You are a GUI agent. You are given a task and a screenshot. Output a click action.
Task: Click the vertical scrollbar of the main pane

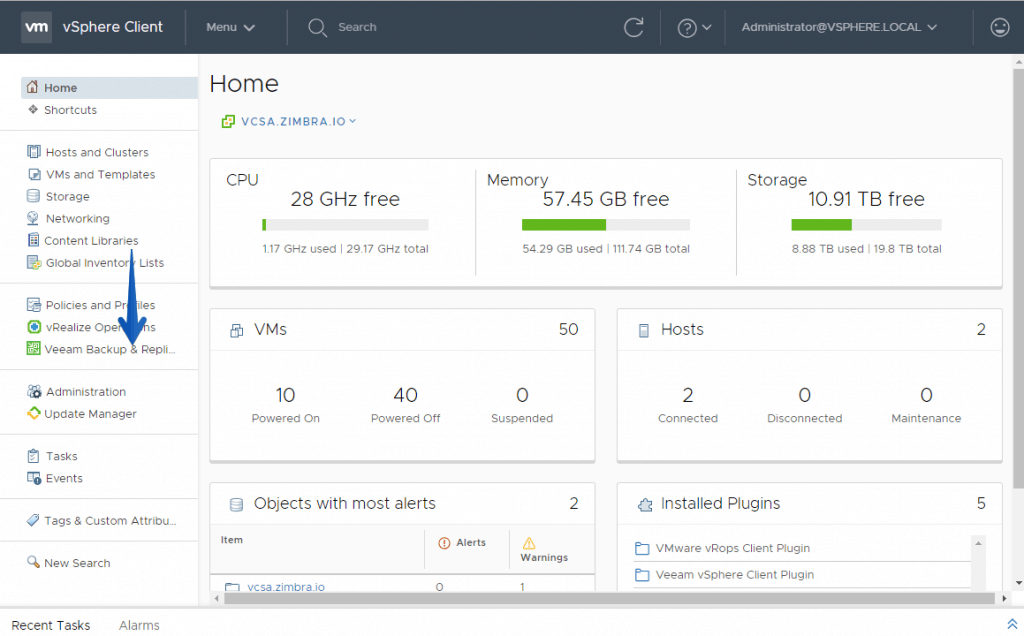click(1018, 278)
